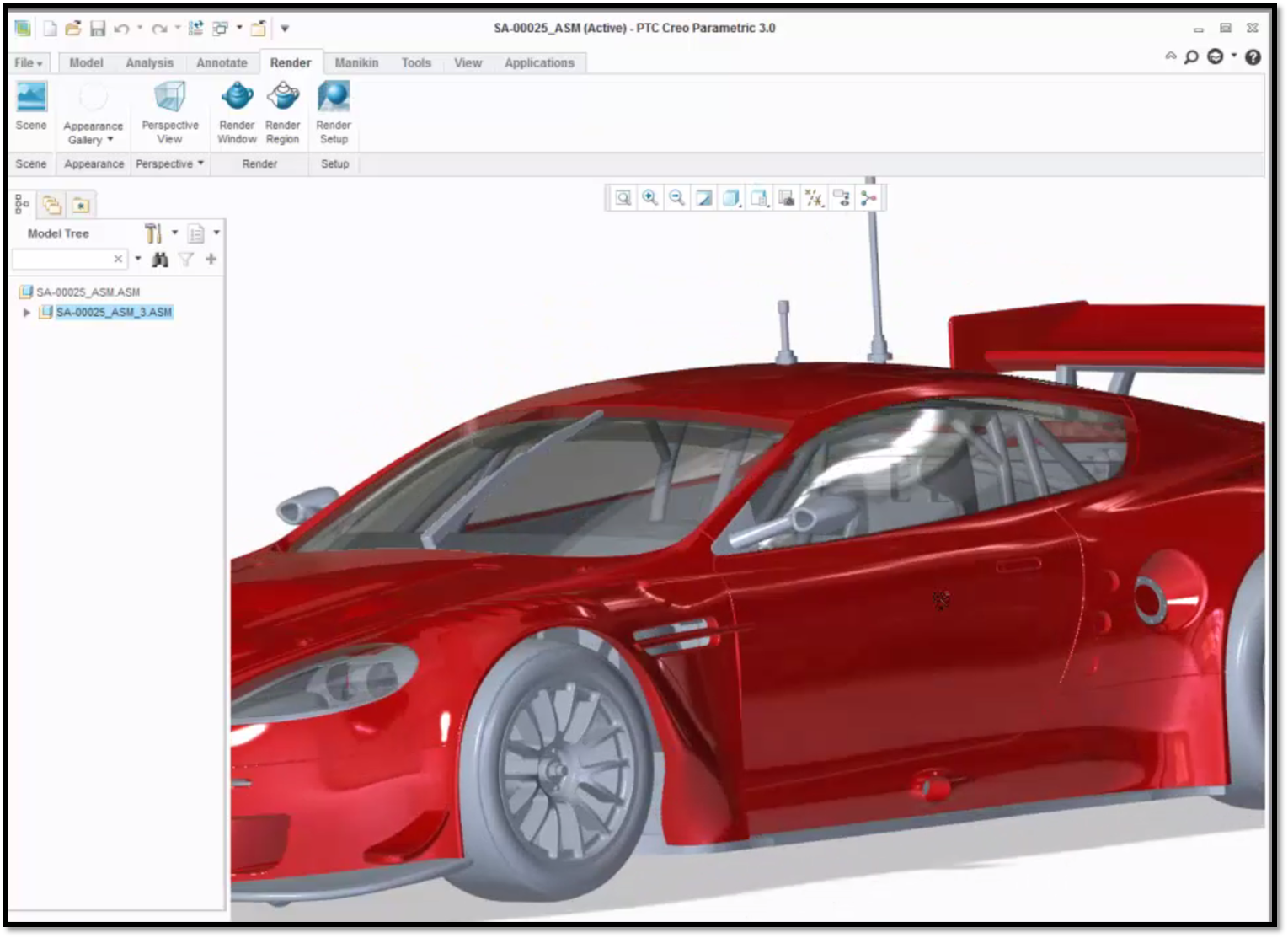The height and width of the screenshot is (938, 1288).
Task: Toggle Annotation Display on or off
Action: click(x=842, y=197)
